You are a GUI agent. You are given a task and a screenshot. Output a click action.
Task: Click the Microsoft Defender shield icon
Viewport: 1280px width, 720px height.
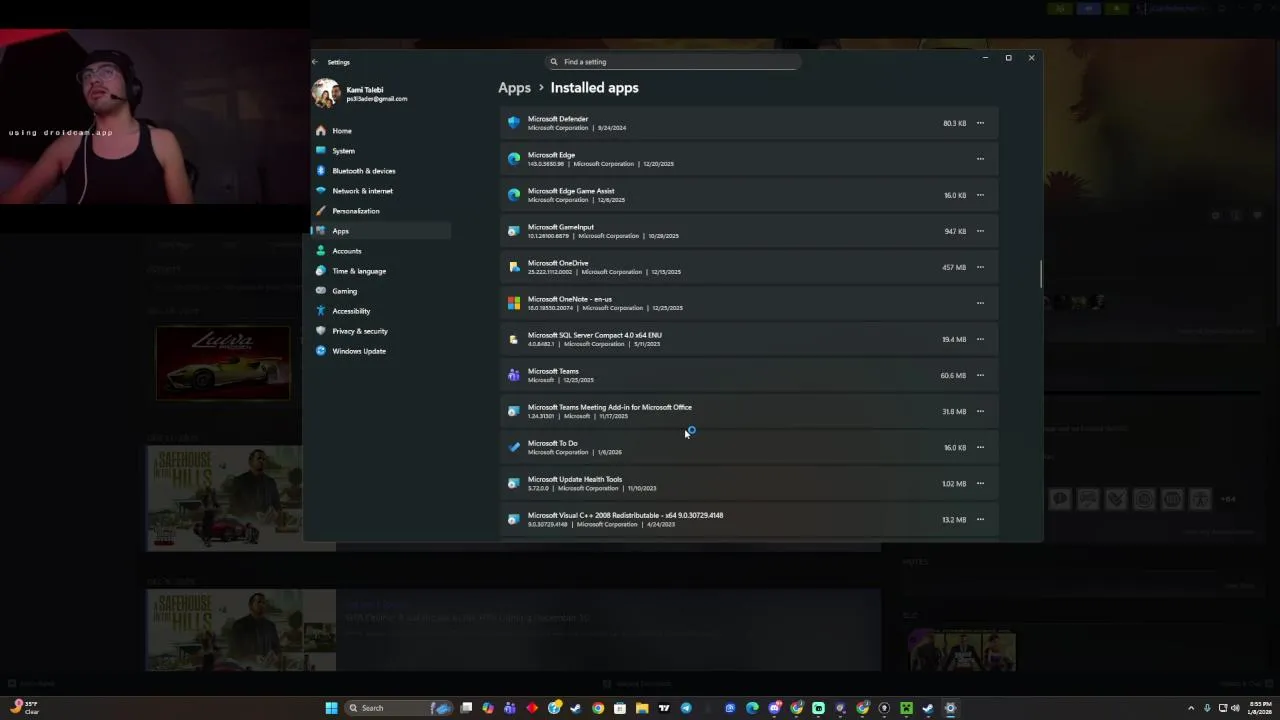pyautogui.click(x=514, y=123)
